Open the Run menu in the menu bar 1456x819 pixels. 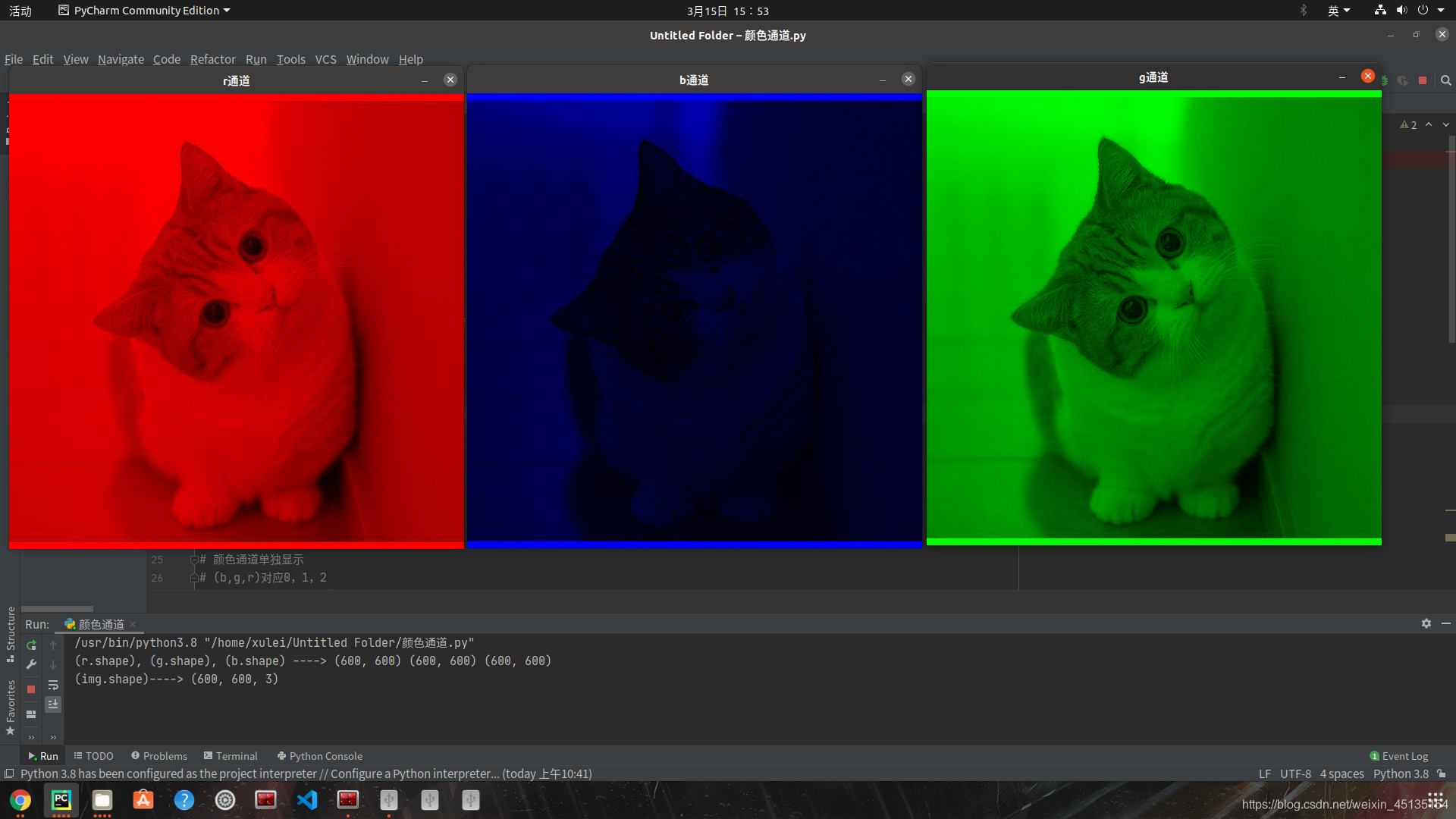[256, 59]
